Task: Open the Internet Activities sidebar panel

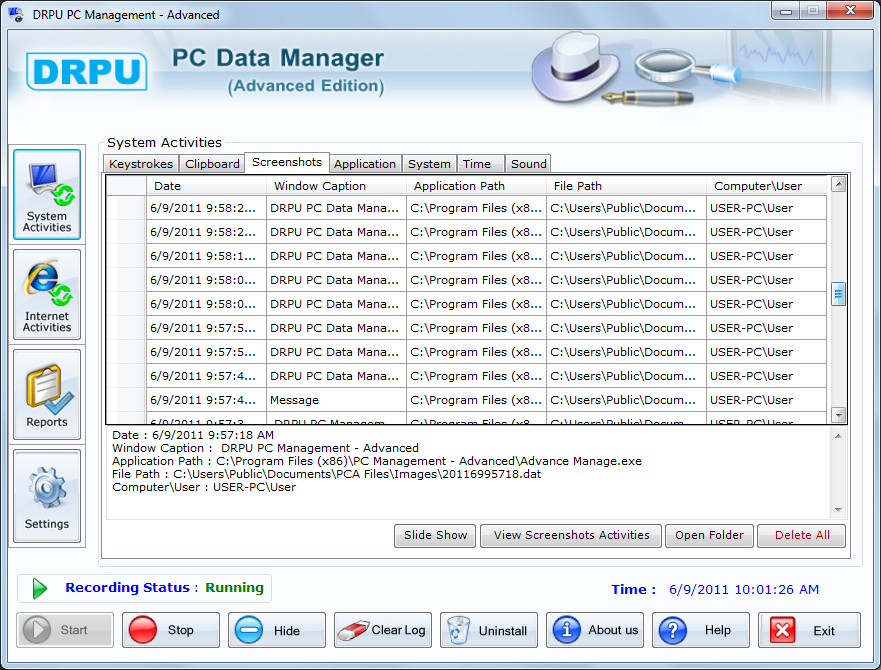Action: (47, 295)
